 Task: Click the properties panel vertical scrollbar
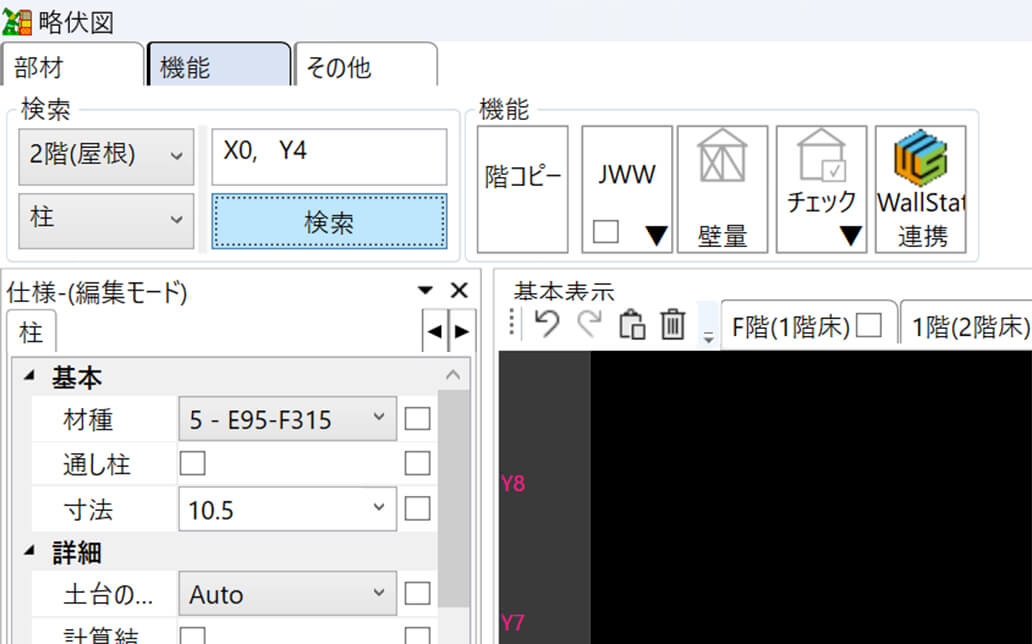point(454,500)
